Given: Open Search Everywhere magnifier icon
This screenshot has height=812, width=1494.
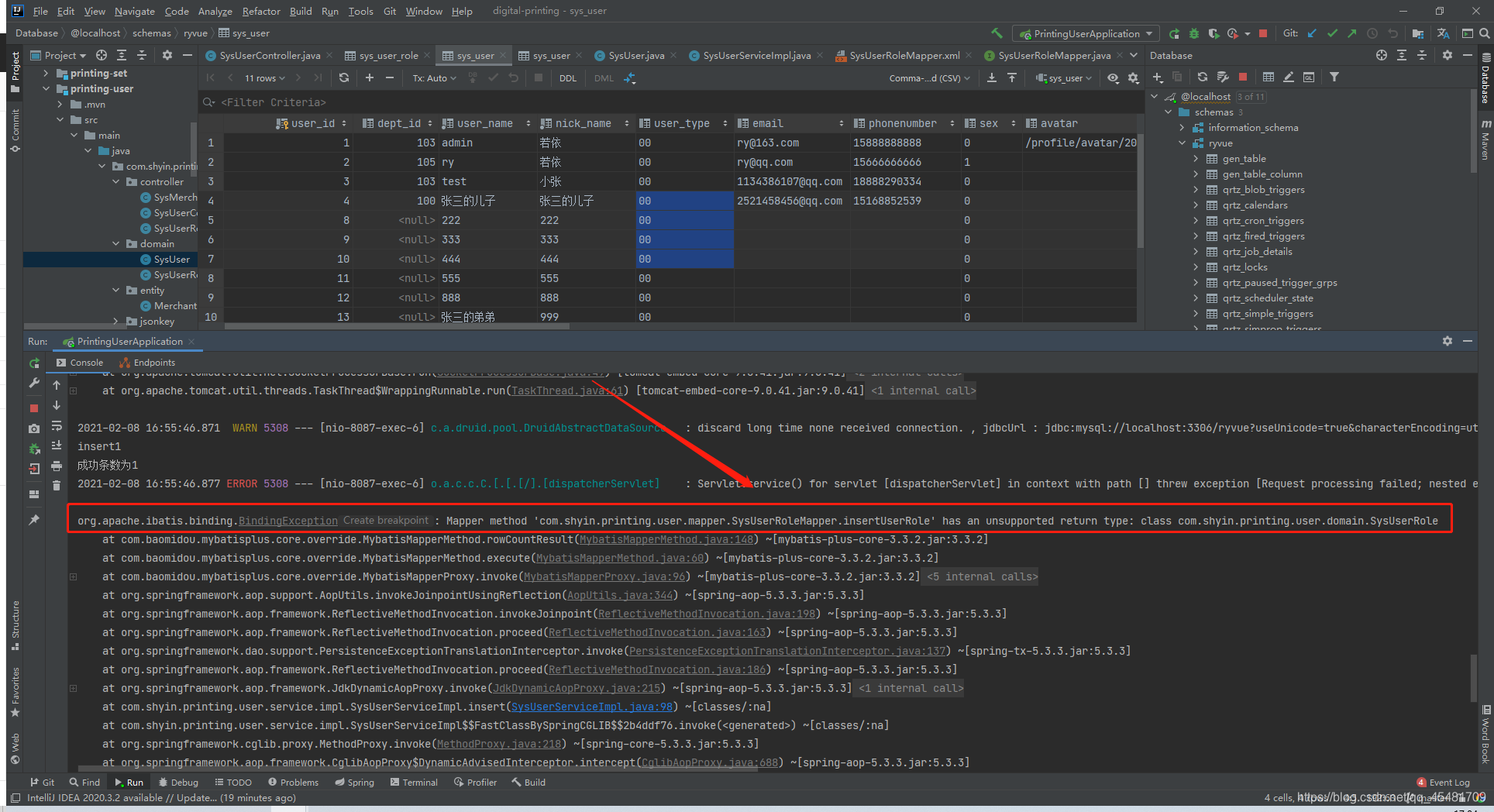Looking at the screenshot, I should (1484, 33).
